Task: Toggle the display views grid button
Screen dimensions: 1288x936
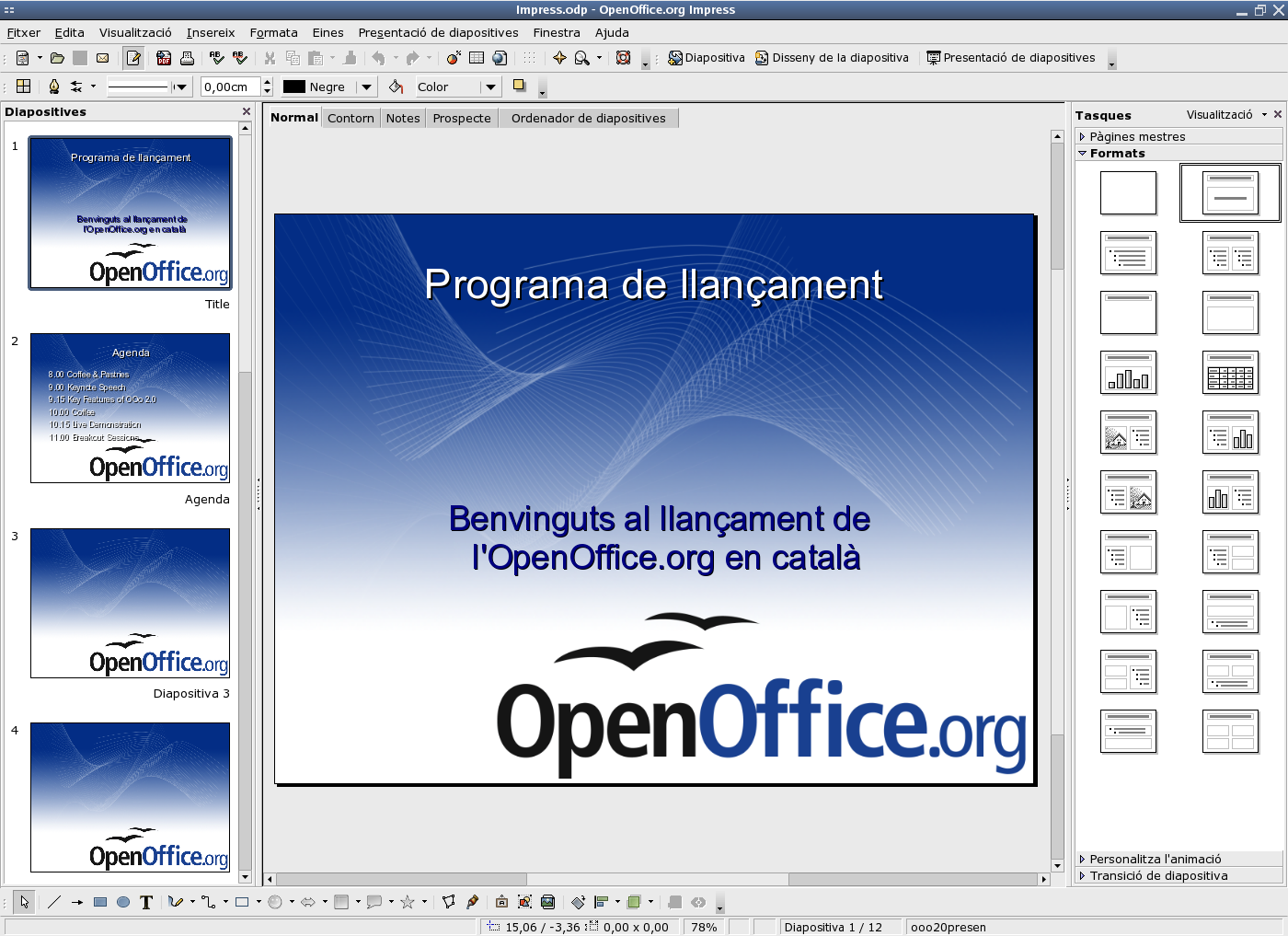Action: pyautogui.click(x=24, y=87)
